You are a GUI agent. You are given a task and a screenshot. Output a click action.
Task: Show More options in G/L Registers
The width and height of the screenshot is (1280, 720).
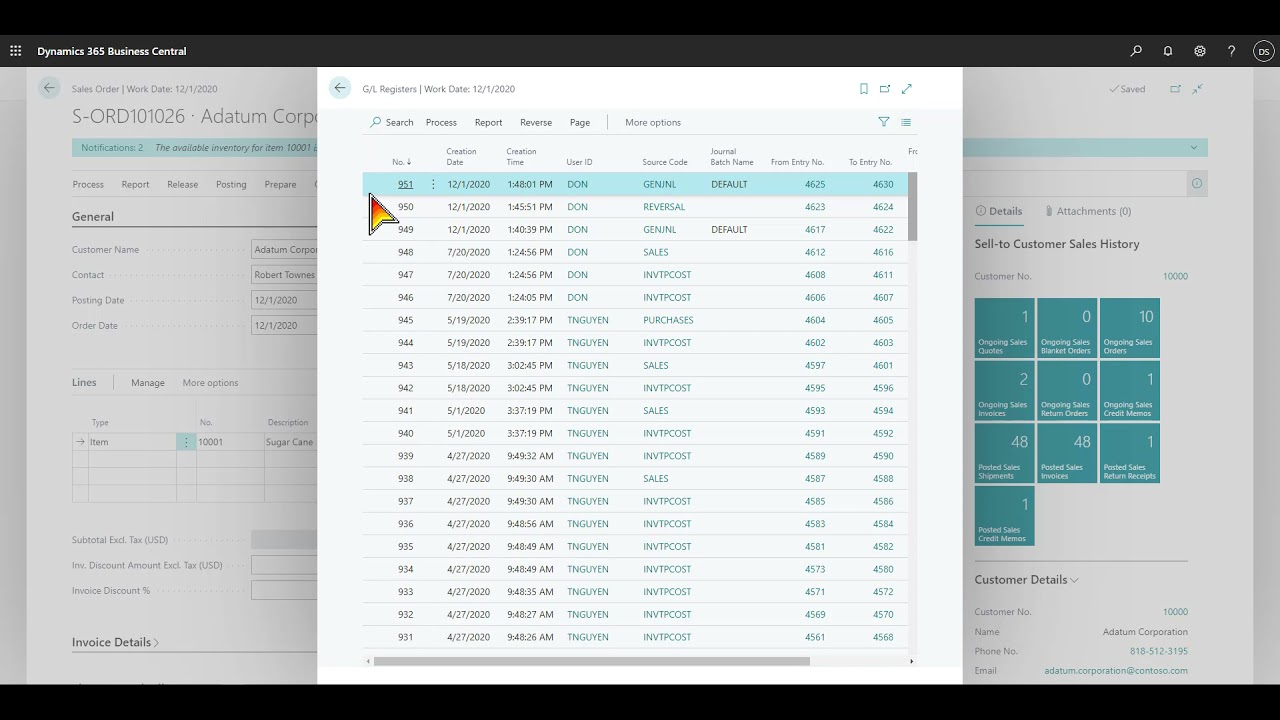(x=653, y=122)
